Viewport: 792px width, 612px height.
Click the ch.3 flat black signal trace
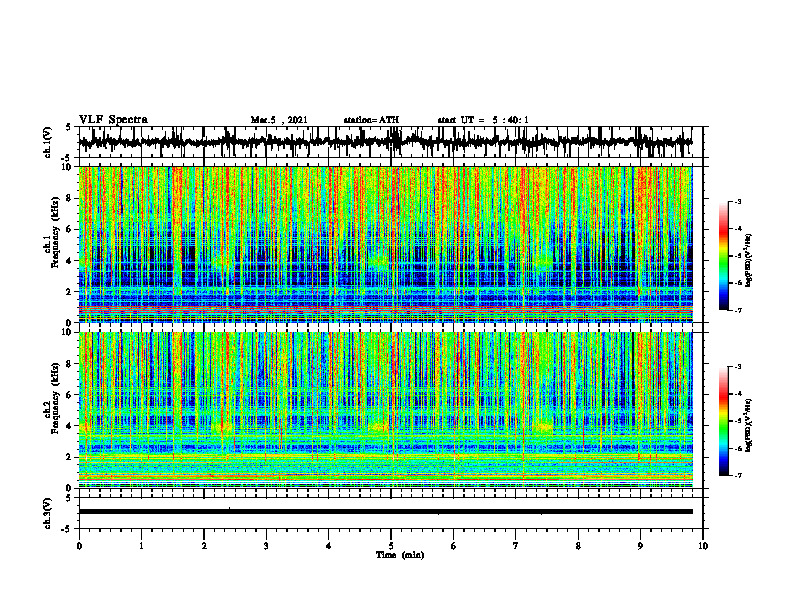coord(385,512)
